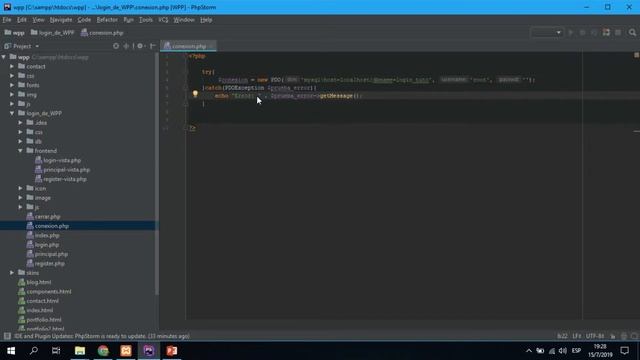
Task: Open the Tools menu
Action: tap(146, 20)
